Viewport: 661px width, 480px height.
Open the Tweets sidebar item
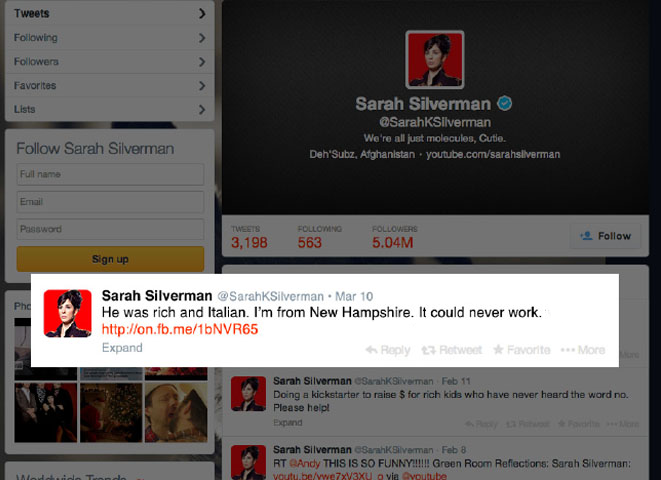tap(110, 13)
